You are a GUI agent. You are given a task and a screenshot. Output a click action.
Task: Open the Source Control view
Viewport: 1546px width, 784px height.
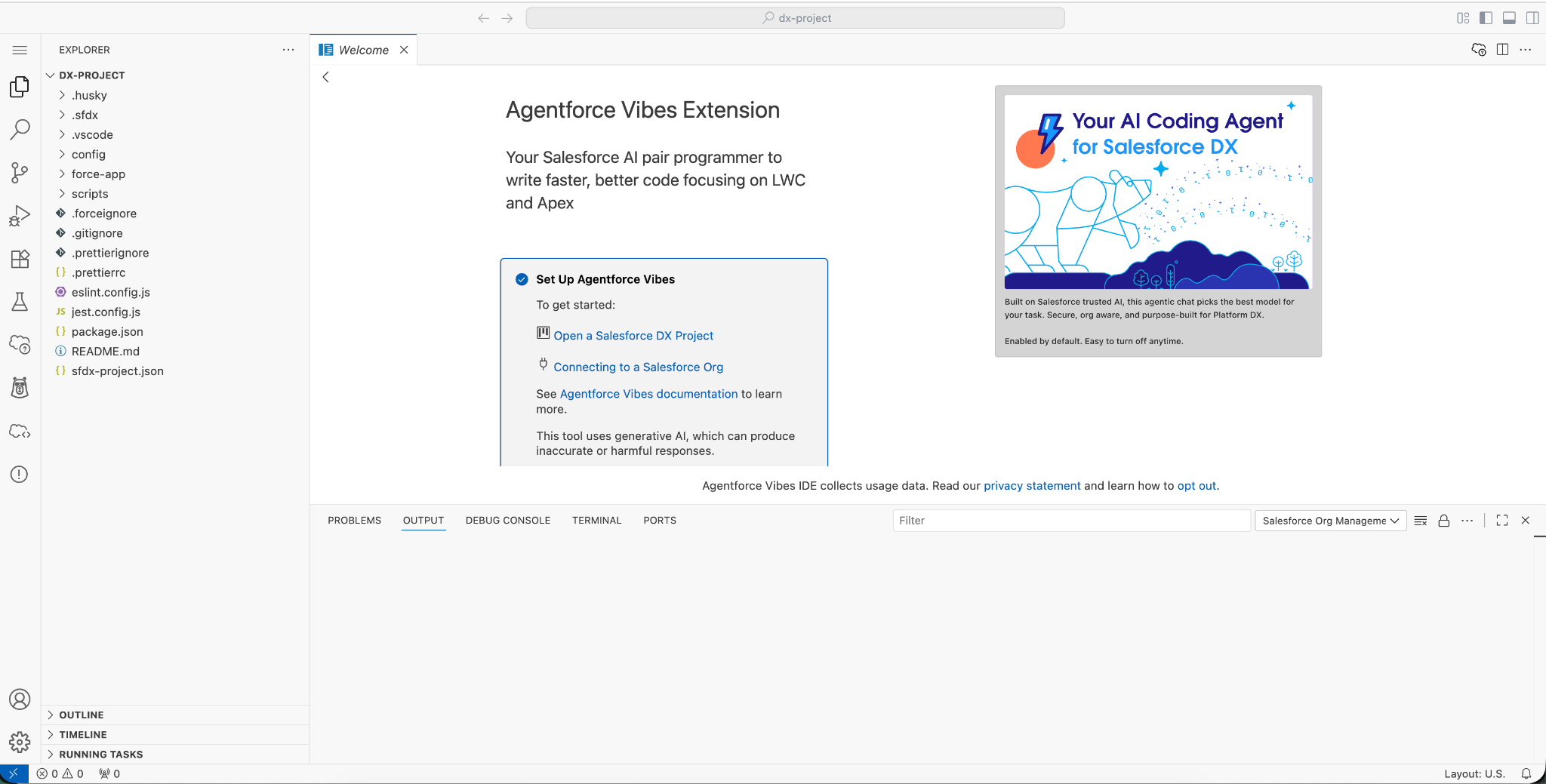[x=20, y=173]
